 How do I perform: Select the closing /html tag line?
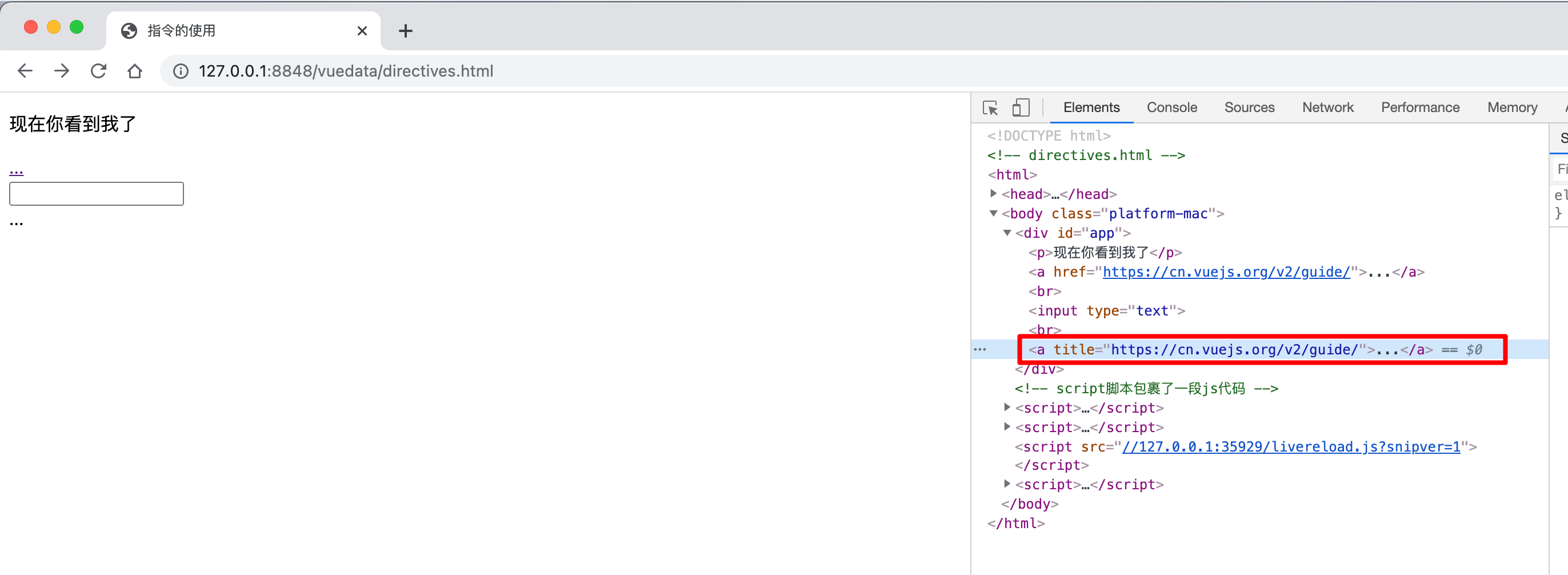tap(1015, 523)
